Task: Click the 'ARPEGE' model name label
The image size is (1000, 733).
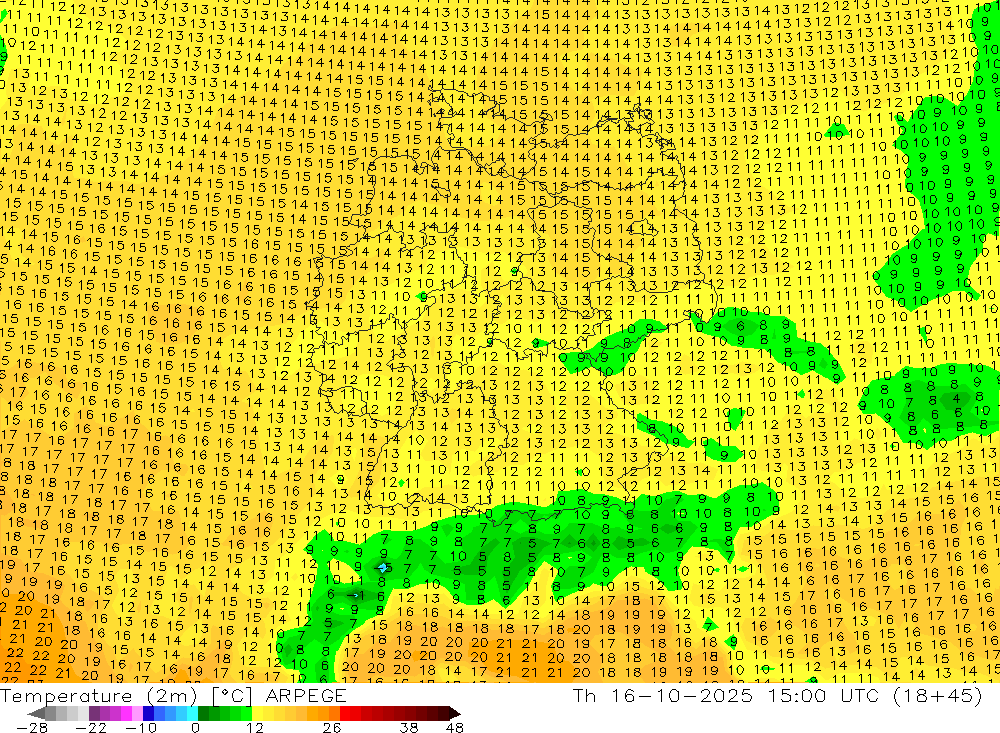Action: tap(305, 696)
